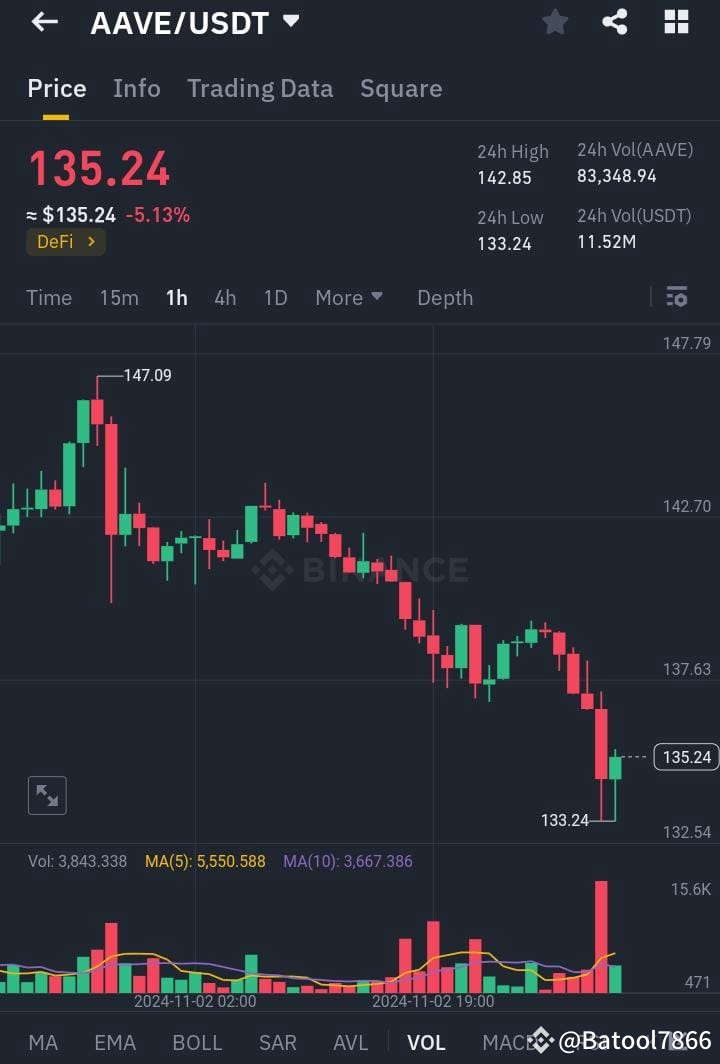Select the VOL indicator at bottom

426,1042
